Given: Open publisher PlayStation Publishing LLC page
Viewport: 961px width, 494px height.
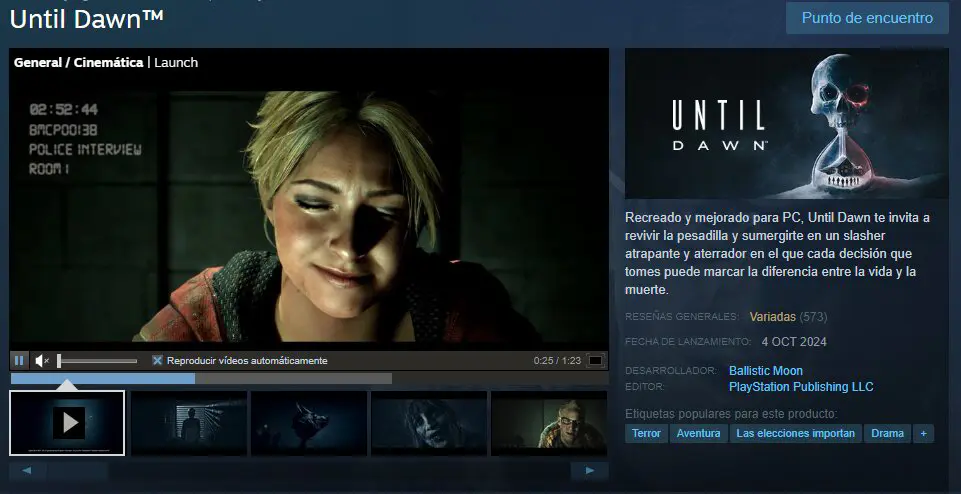Looking at the screenshot, I should 801,387.
